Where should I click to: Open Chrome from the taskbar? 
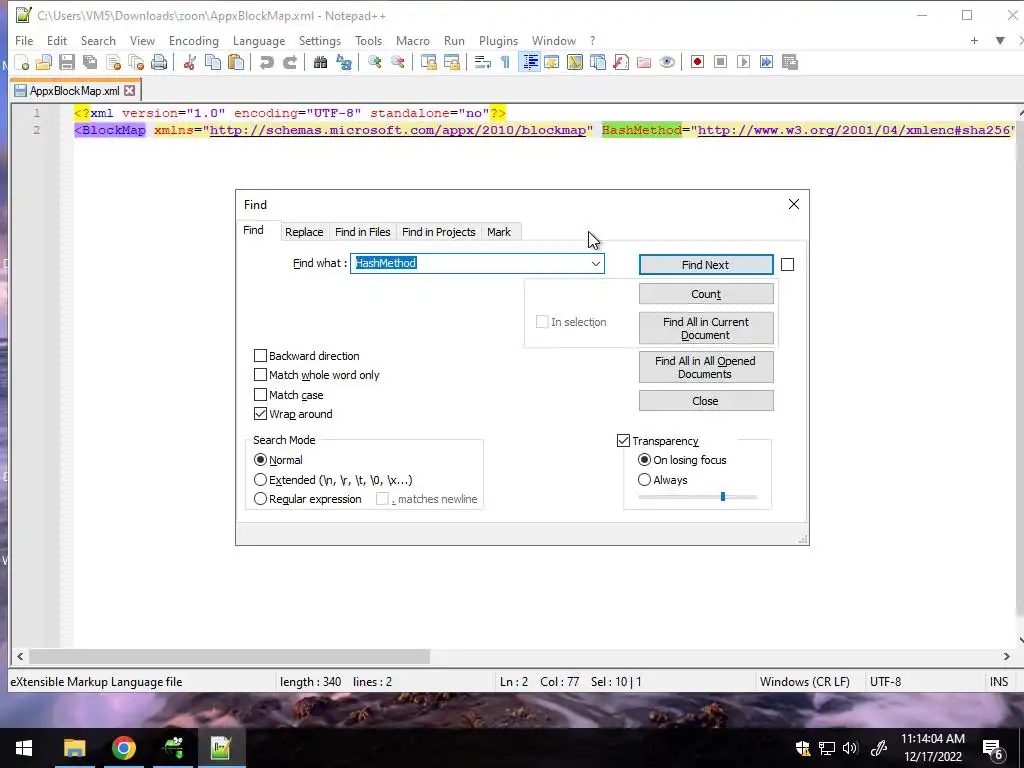[x=123, y=748]
